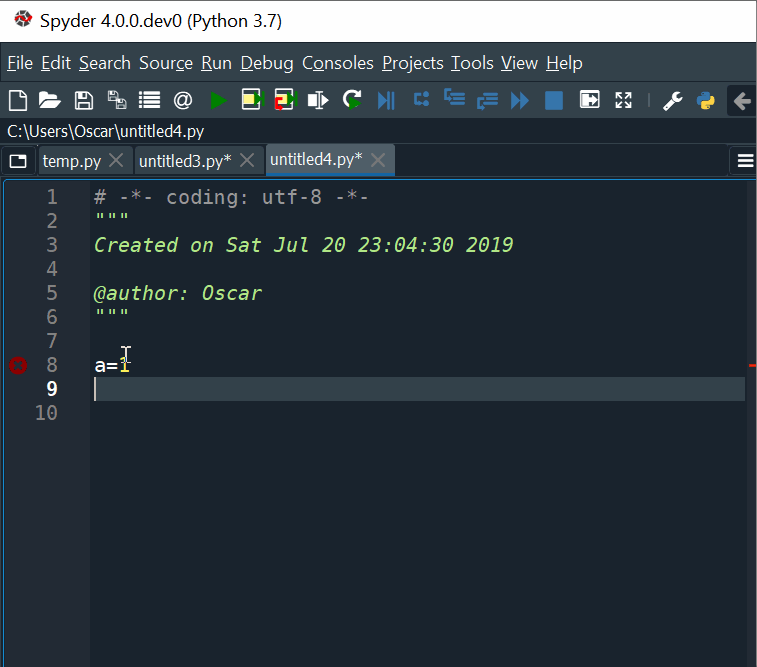Click line number 10 in the gutter
The width and height of the screenshot is (757, 667).
(x=46, y=413)
